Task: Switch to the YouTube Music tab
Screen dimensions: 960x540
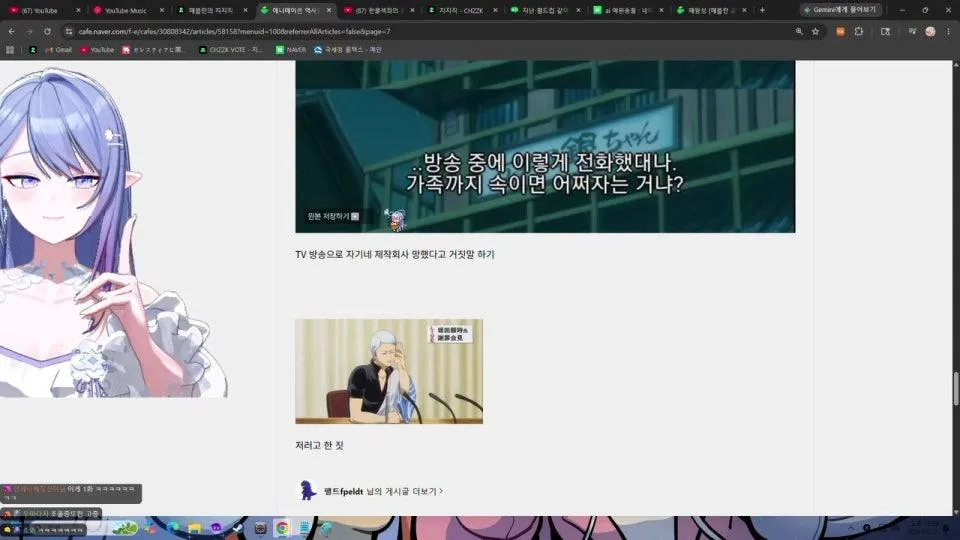Action: (x=129, y=10)
